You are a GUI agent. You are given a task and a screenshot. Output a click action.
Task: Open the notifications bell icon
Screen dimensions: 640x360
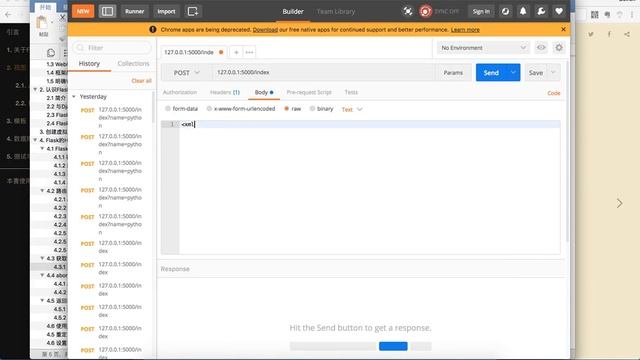tap(523, 11)
